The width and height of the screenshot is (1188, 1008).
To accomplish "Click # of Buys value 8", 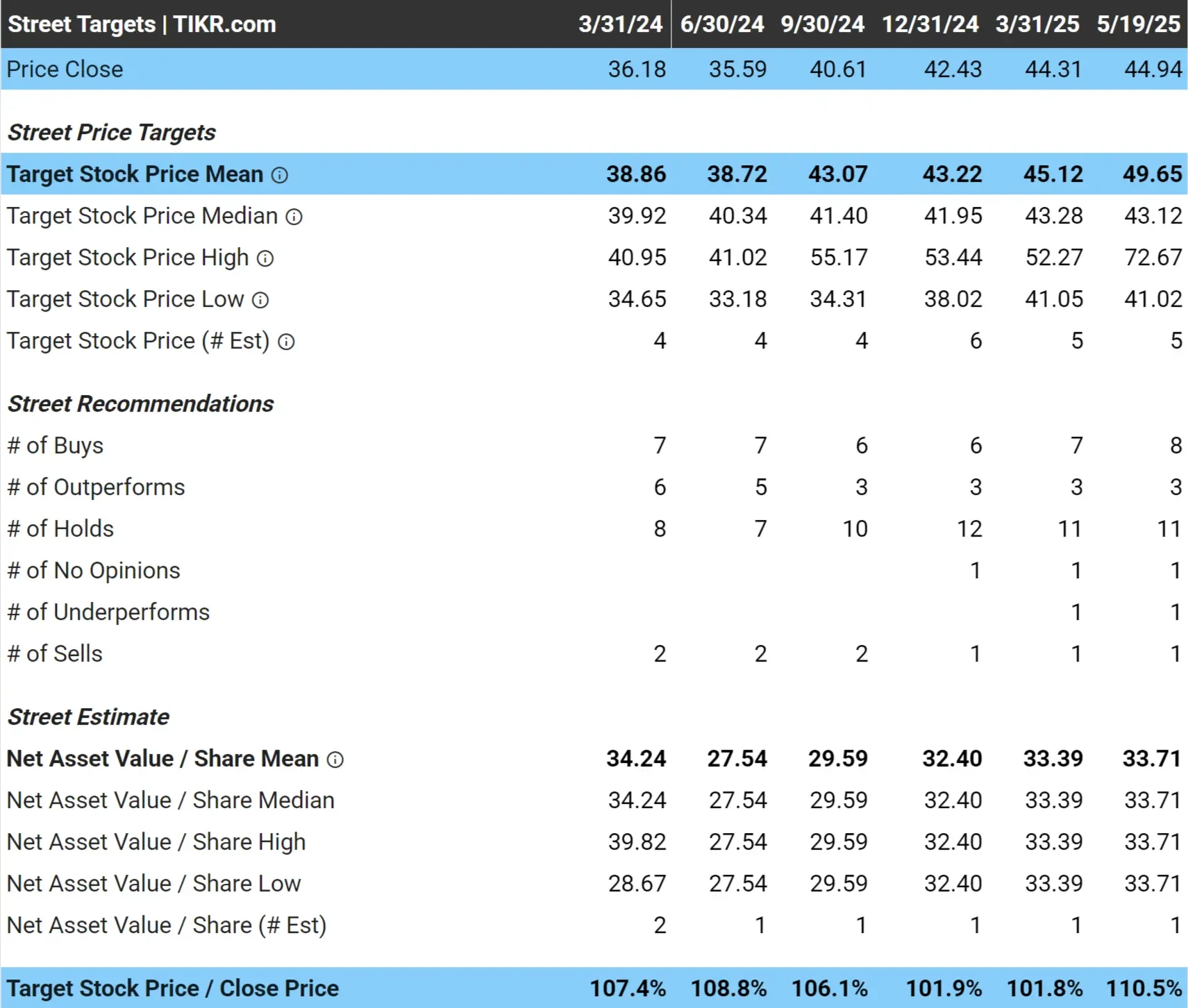I will pyautogui.click(x=1176, y=446).
